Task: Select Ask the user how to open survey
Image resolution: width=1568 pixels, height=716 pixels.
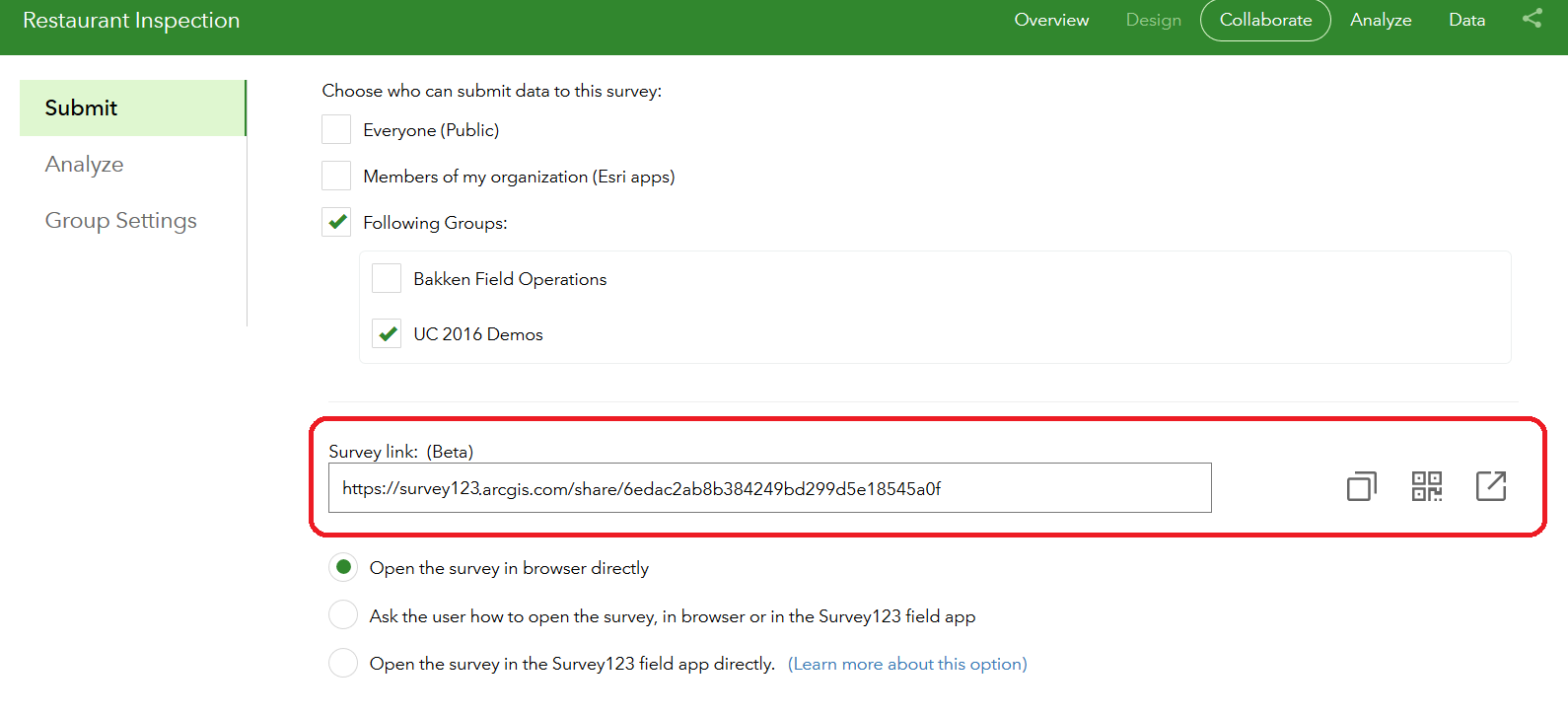Action: pos(343,615)
